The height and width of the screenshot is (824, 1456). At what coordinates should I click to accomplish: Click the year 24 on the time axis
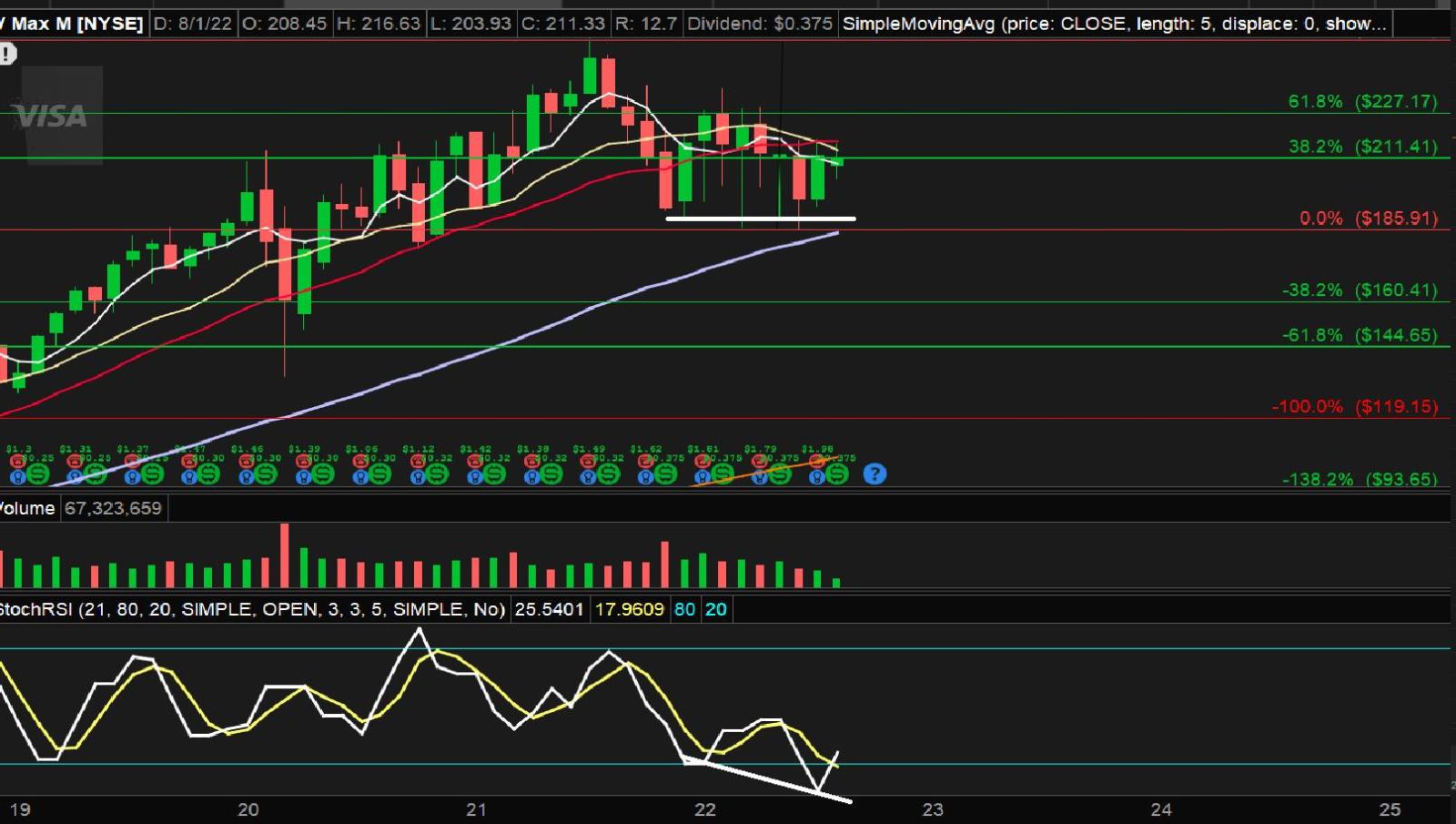pos(1161,809)
